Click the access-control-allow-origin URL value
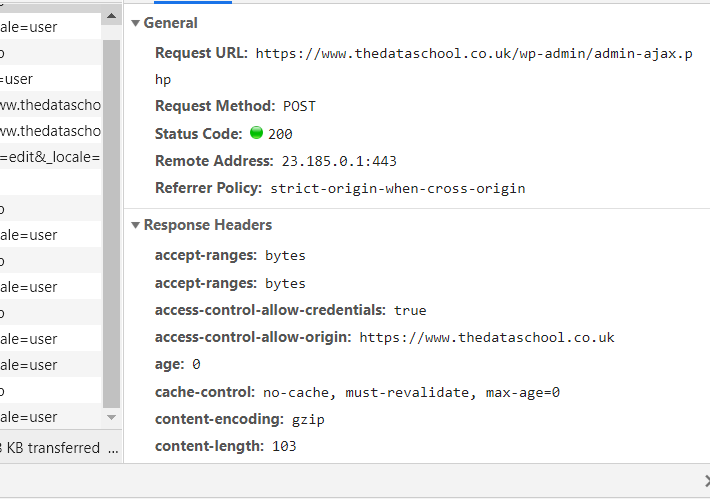710x499 pixels. pyautogui.click(x=486, y=337)
